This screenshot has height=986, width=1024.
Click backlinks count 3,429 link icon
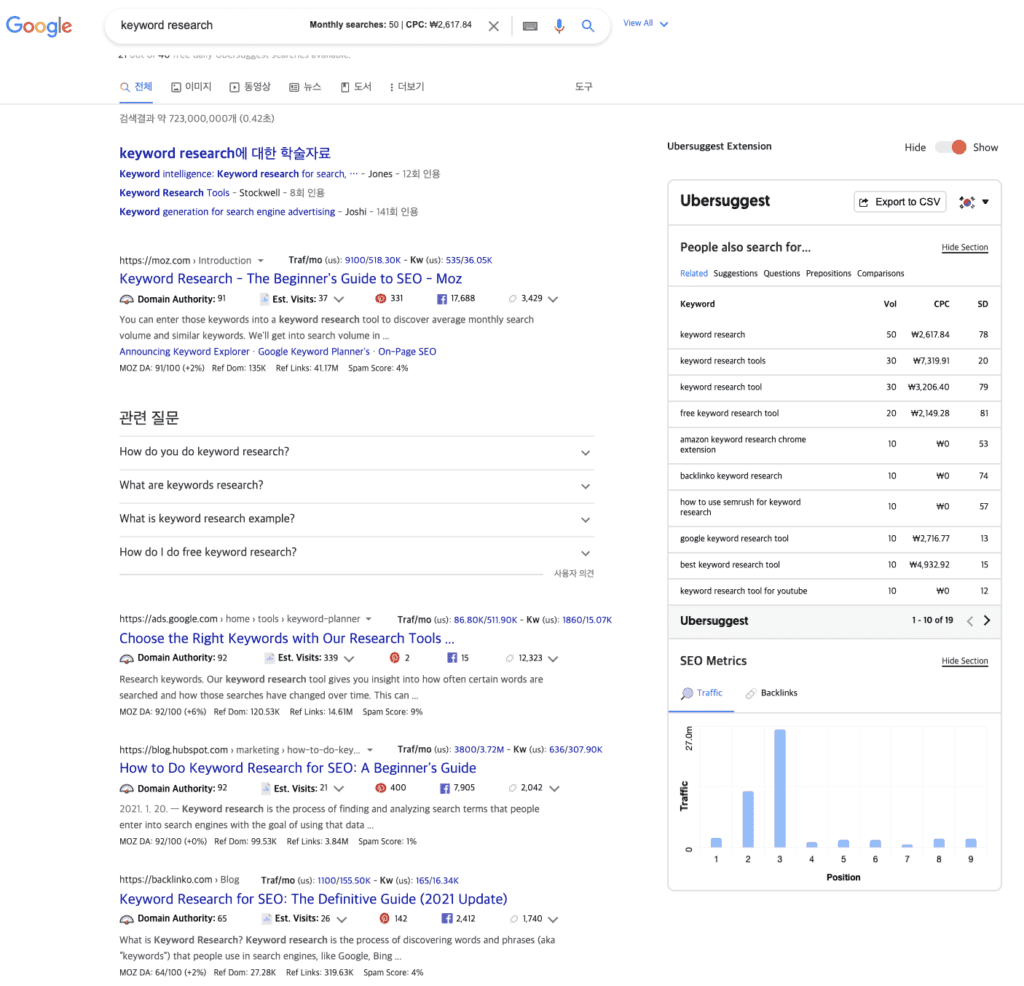[513, 298]
